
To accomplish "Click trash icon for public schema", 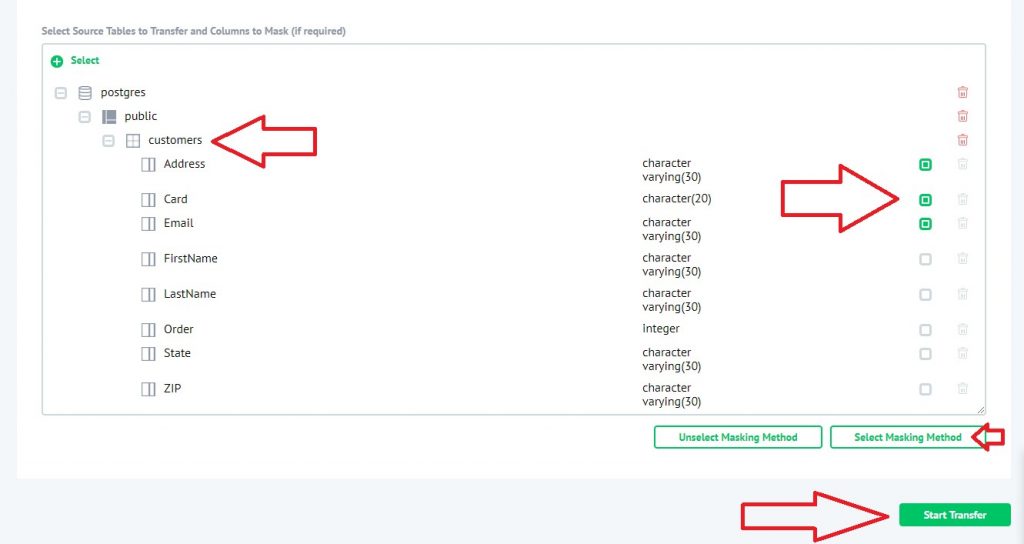I will 962,116.
